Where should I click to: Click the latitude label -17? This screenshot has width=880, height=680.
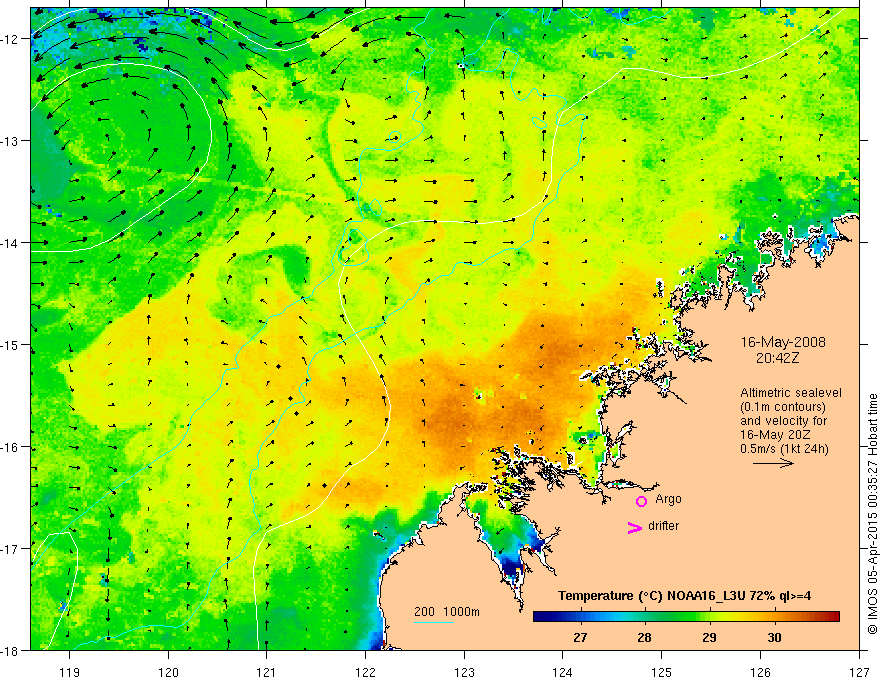10,549
